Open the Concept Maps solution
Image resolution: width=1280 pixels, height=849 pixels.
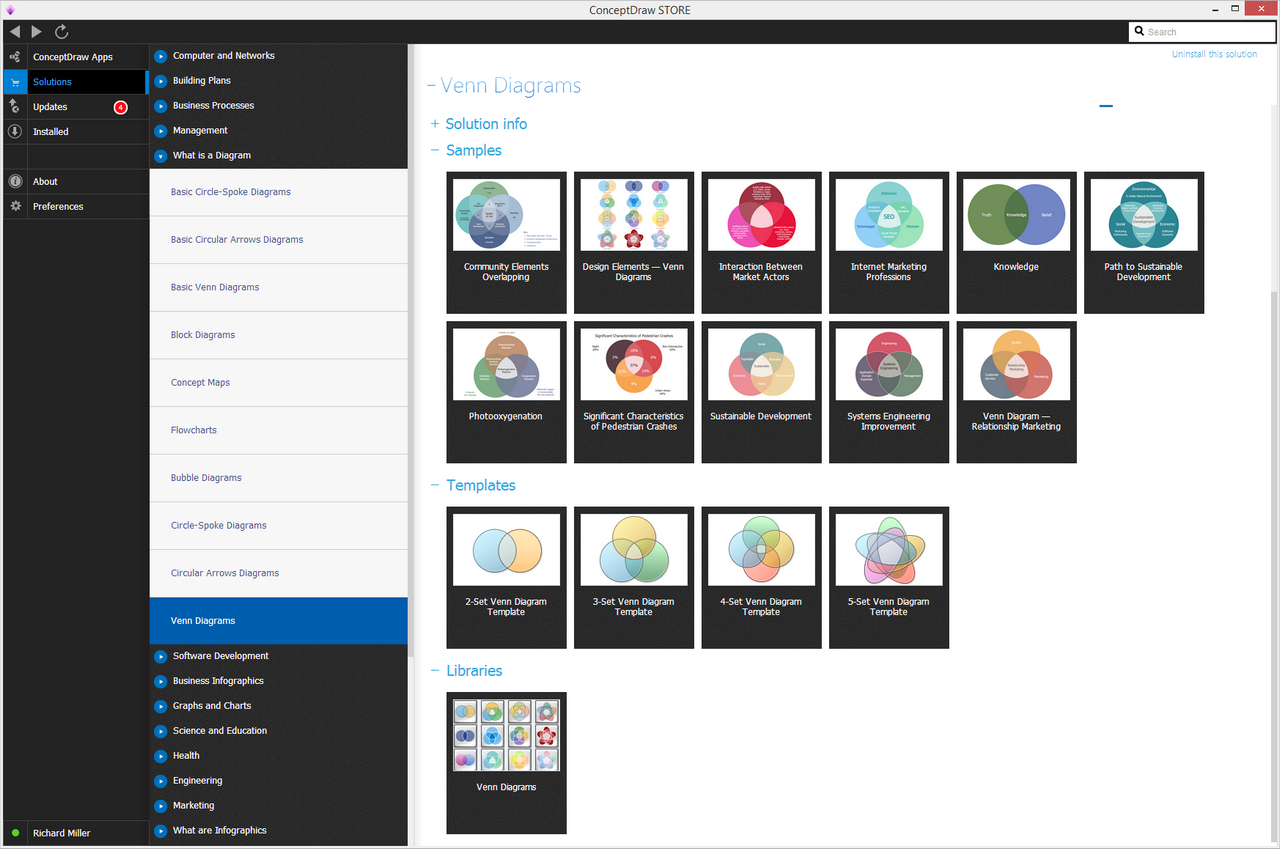(278, 383)
